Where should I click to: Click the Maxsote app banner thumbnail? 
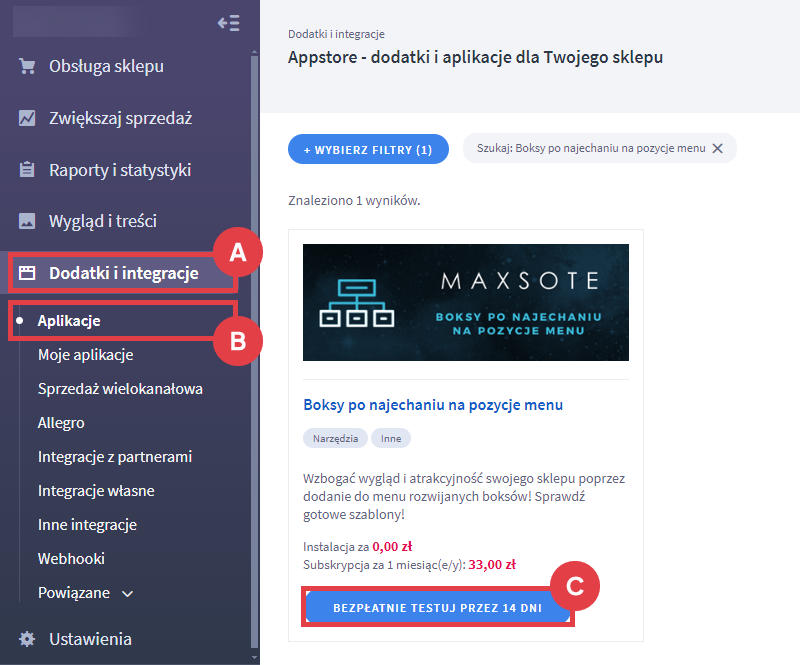click(x=466, y=303)
